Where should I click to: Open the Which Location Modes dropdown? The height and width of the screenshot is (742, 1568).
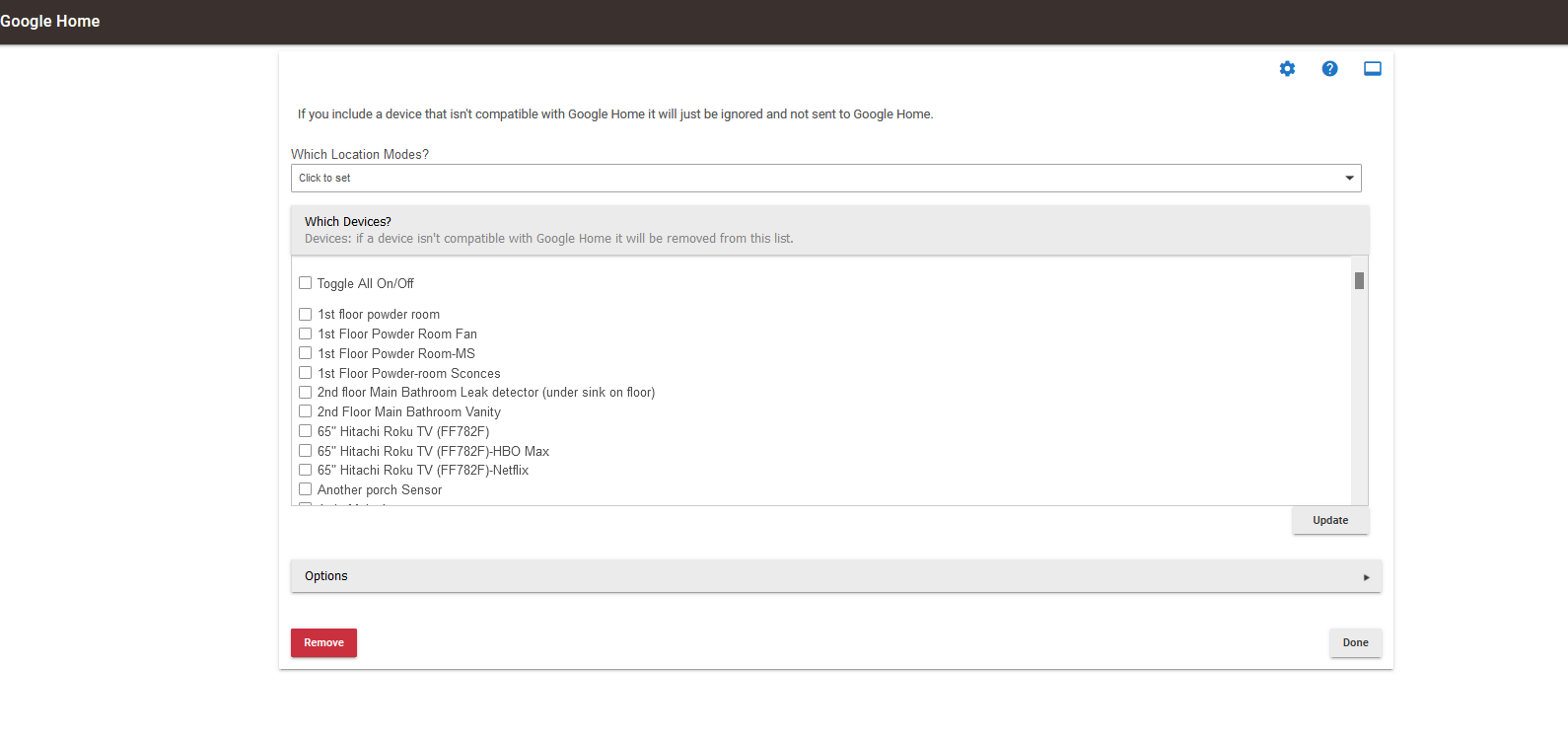tap(825, 178)
